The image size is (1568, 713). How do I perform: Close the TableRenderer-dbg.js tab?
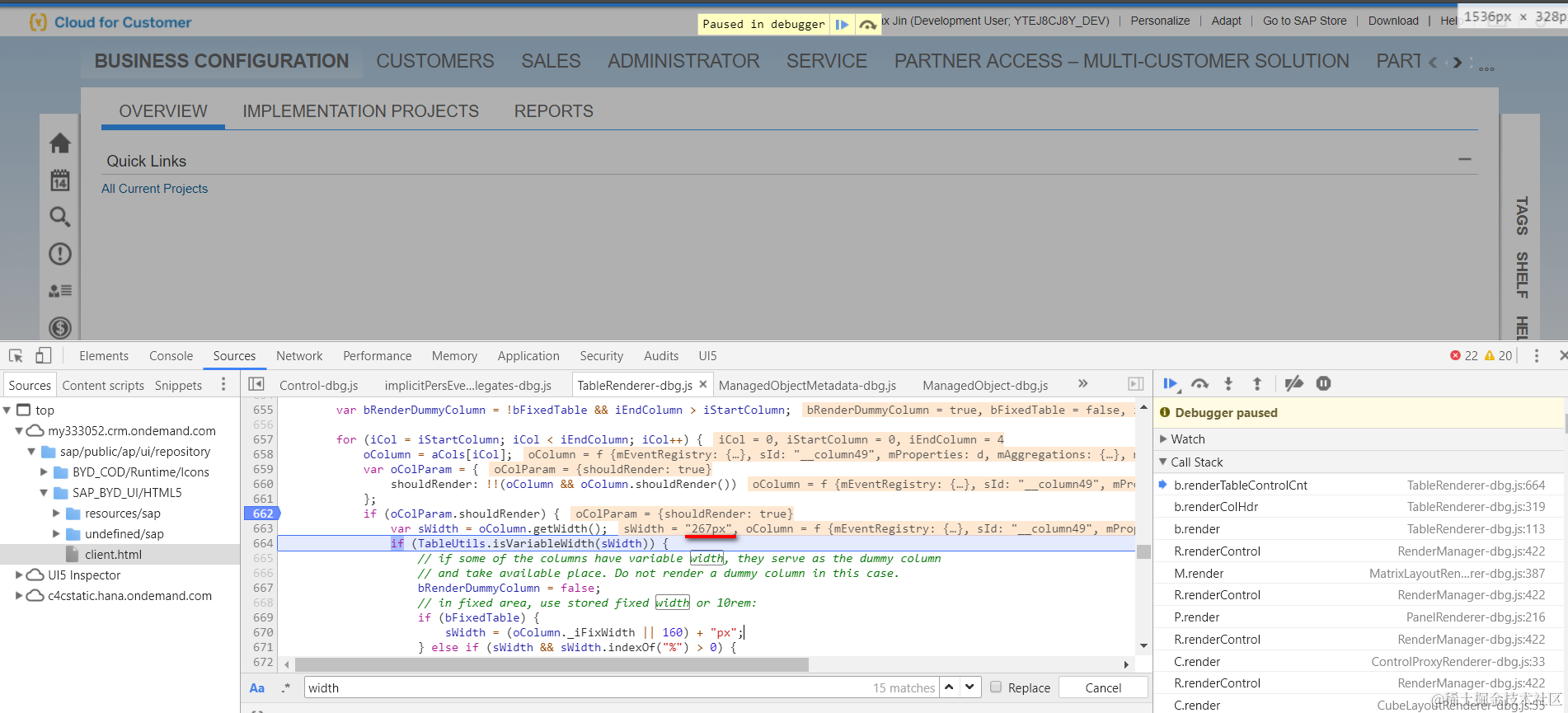703,384
